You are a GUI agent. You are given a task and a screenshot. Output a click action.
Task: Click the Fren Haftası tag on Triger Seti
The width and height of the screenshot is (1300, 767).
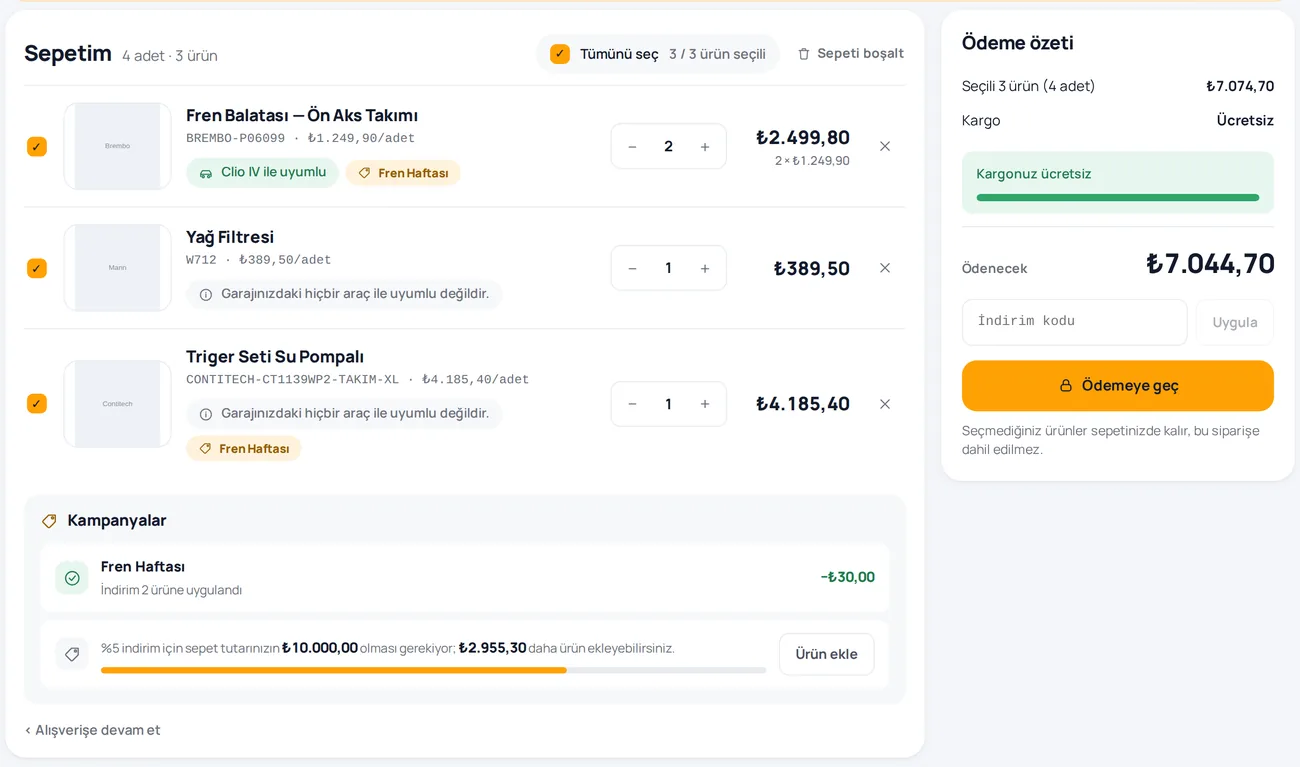(244, 449)
